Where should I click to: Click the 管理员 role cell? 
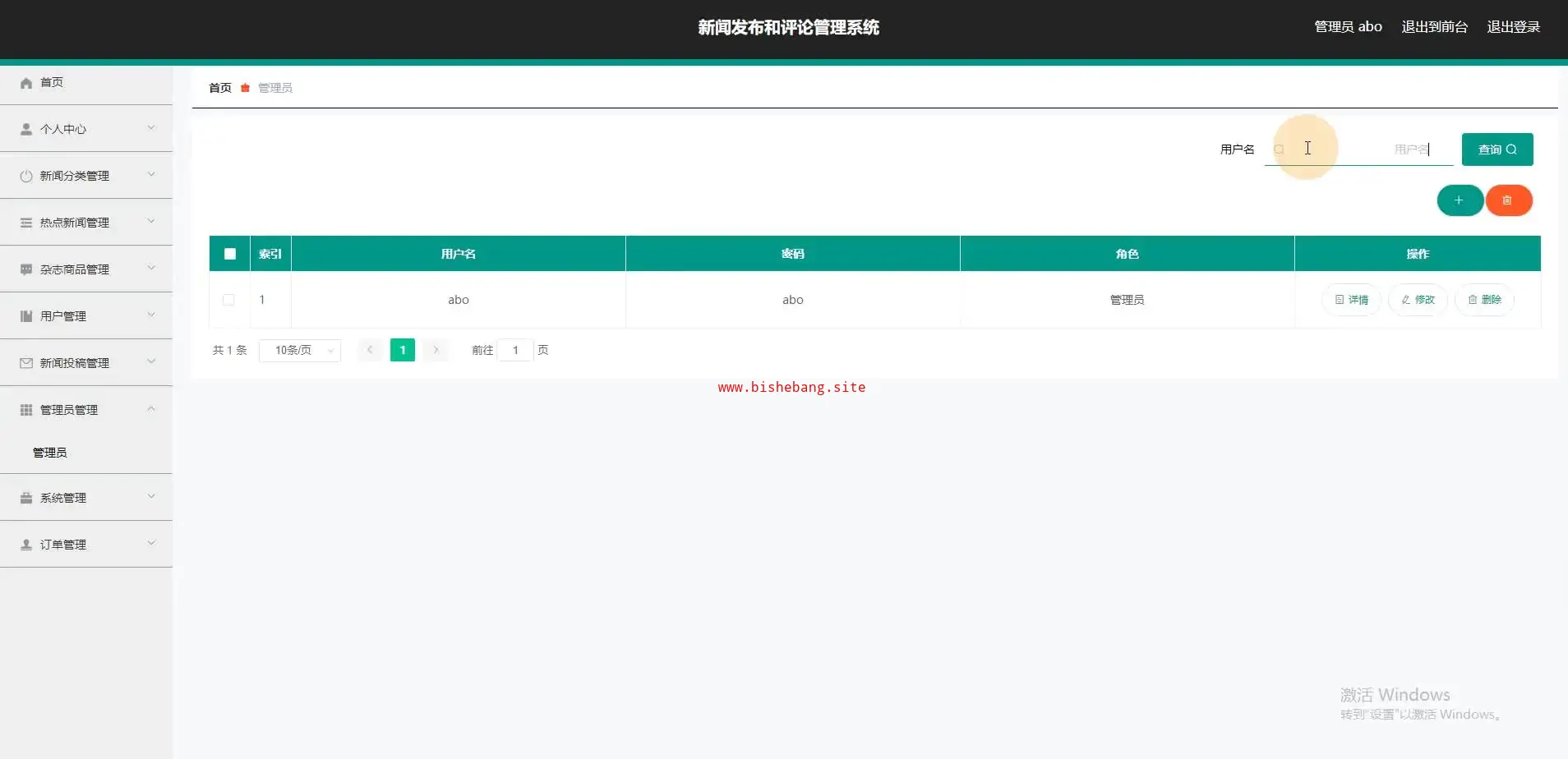pos(1128,300)
